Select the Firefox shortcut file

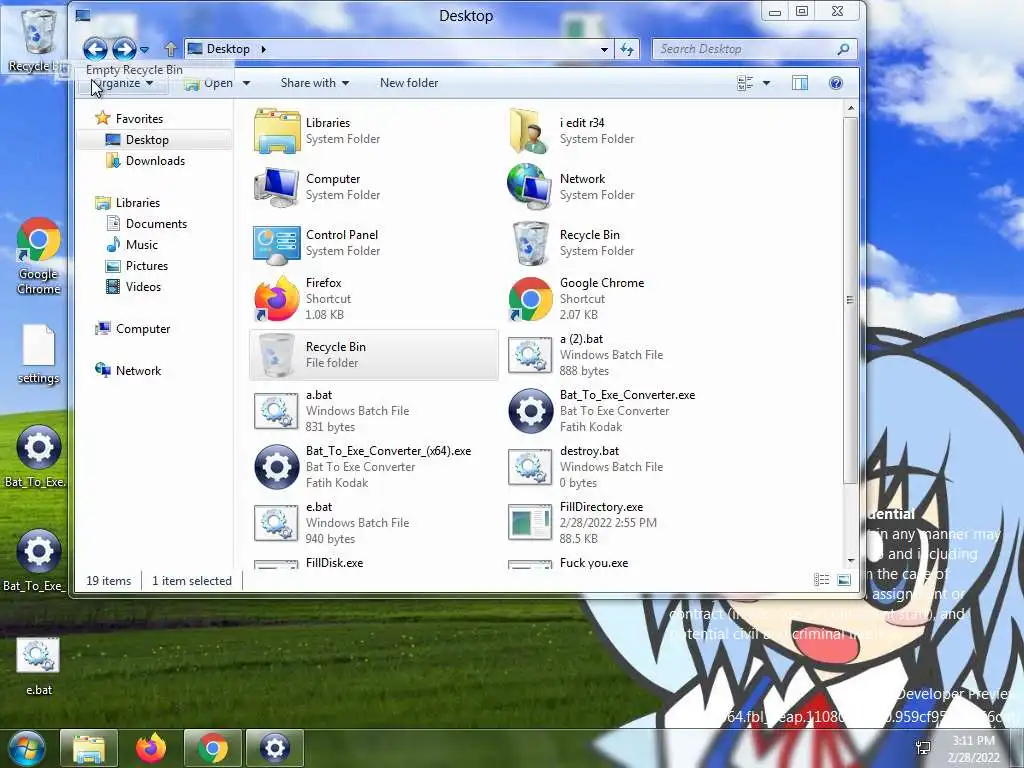[x=373, y=298]
